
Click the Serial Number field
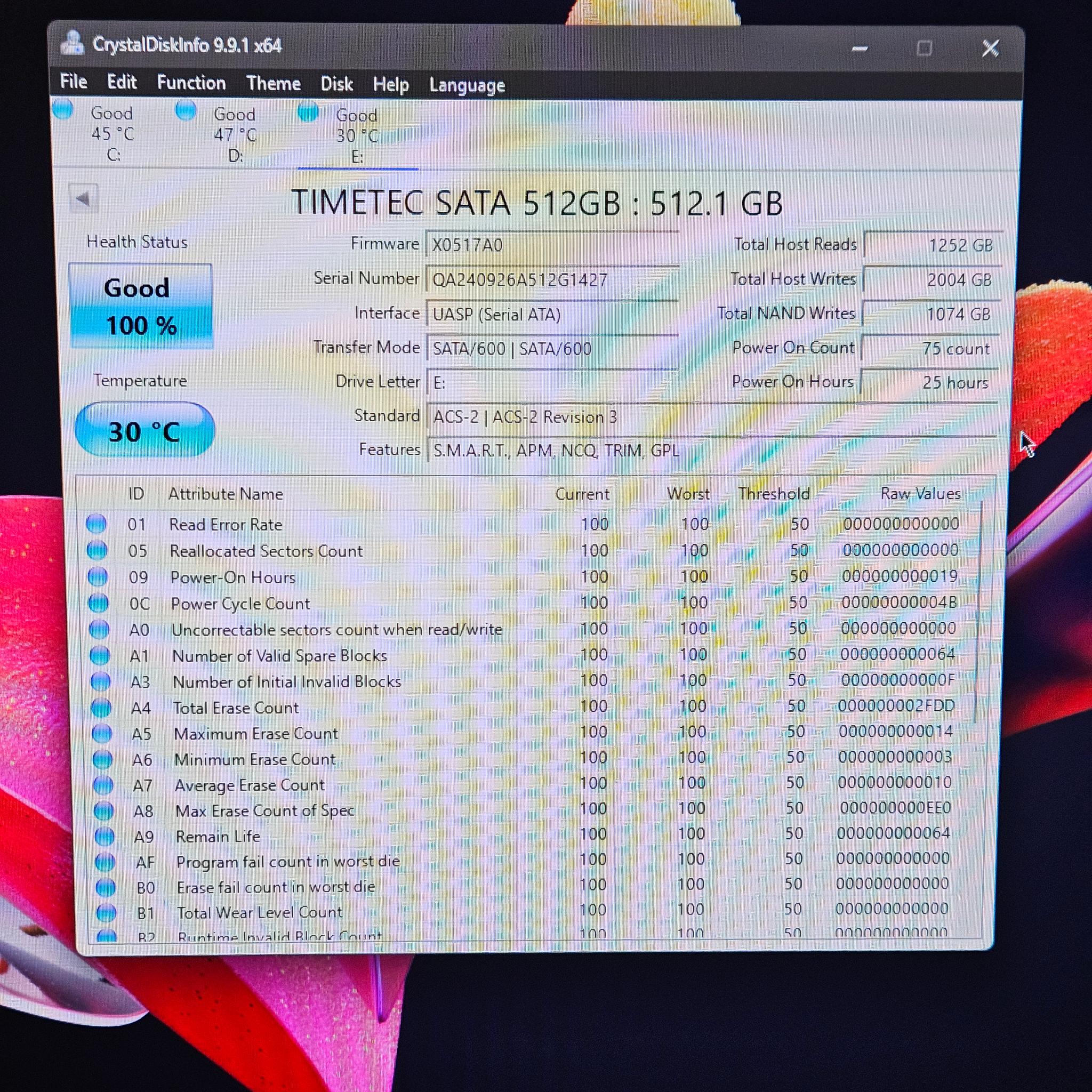[552, 279]
